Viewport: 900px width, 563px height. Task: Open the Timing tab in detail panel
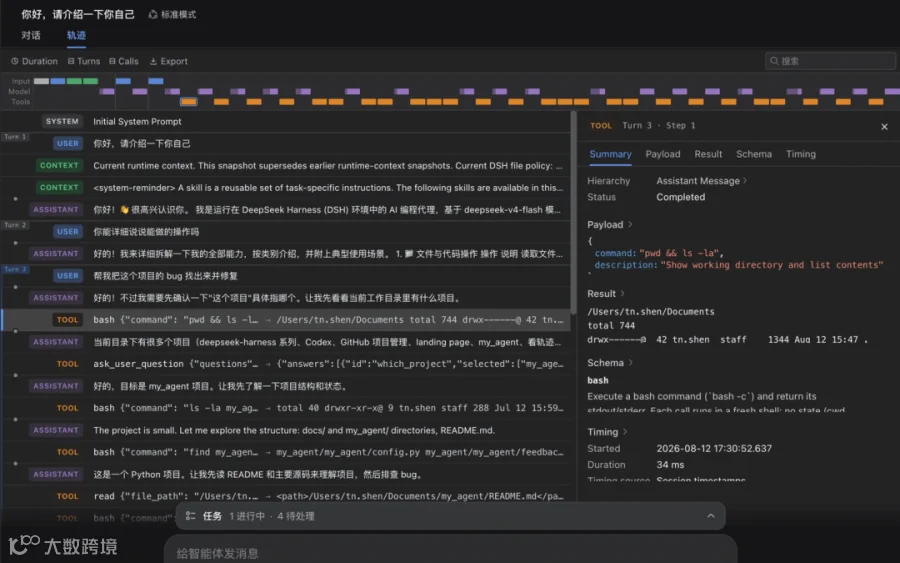coord(801,154)
